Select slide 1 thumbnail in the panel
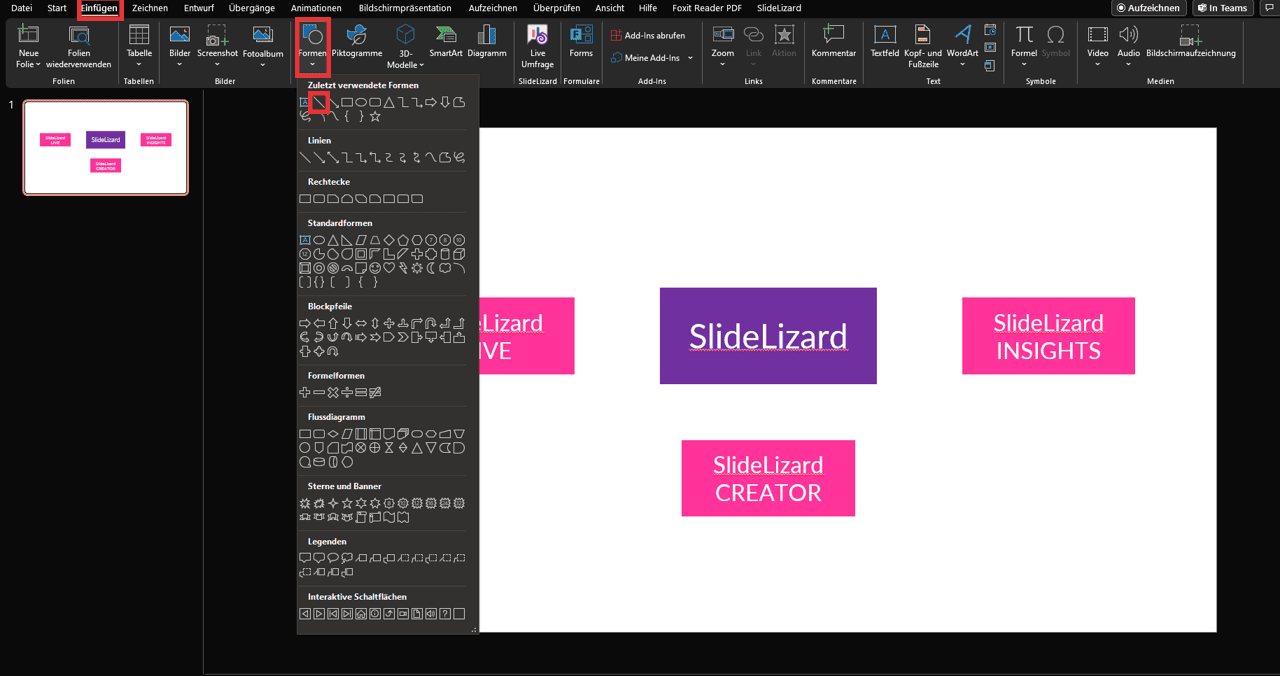The height and width of the screenshot is (676, 1280). point(106,147)
